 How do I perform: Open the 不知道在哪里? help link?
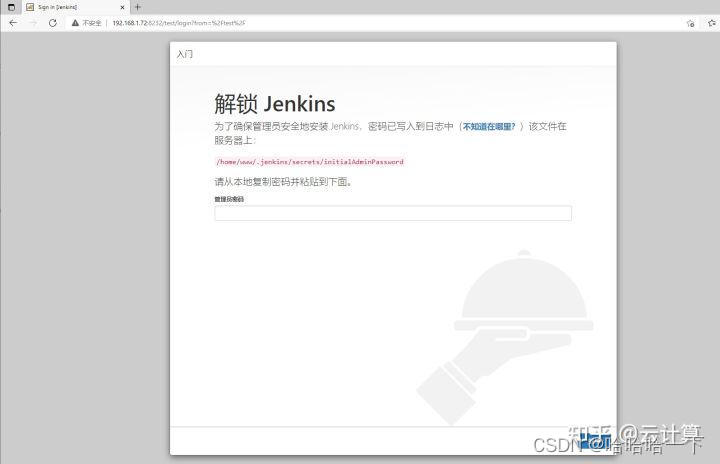tap(489, 126)
